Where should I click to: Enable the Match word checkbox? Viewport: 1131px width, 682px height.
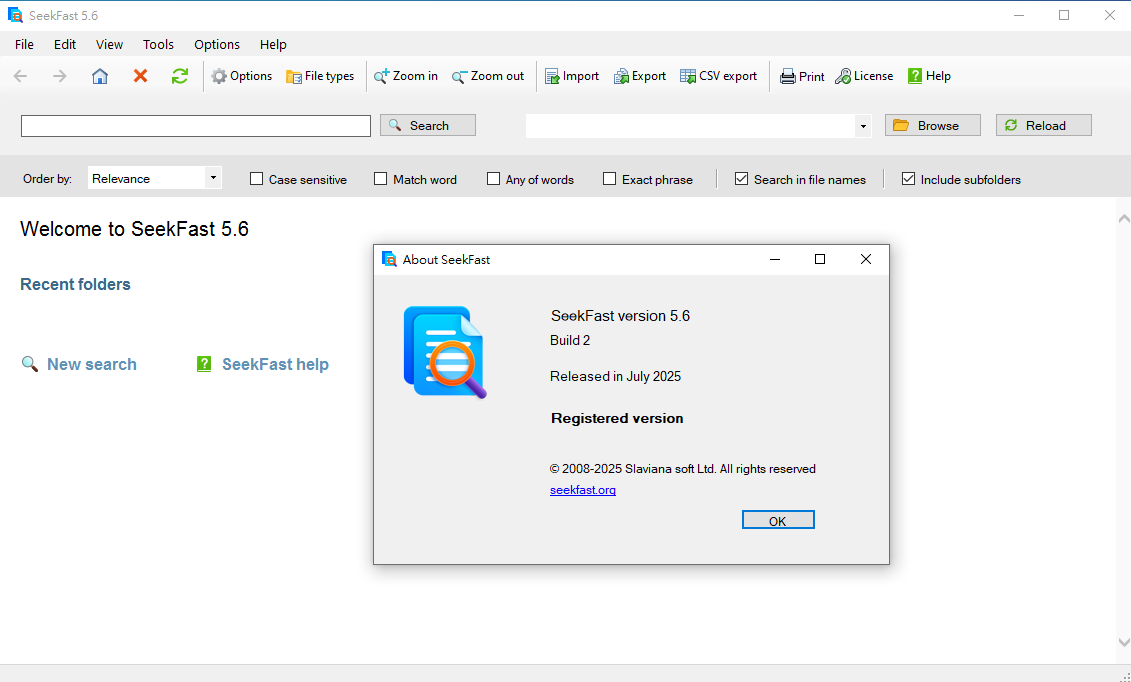pyautogui.click(x=380, y=179)
